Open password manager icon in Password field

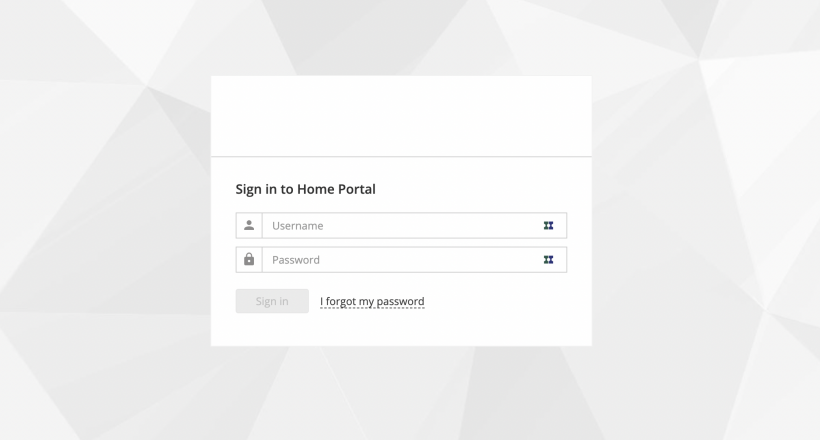(548, 260)
